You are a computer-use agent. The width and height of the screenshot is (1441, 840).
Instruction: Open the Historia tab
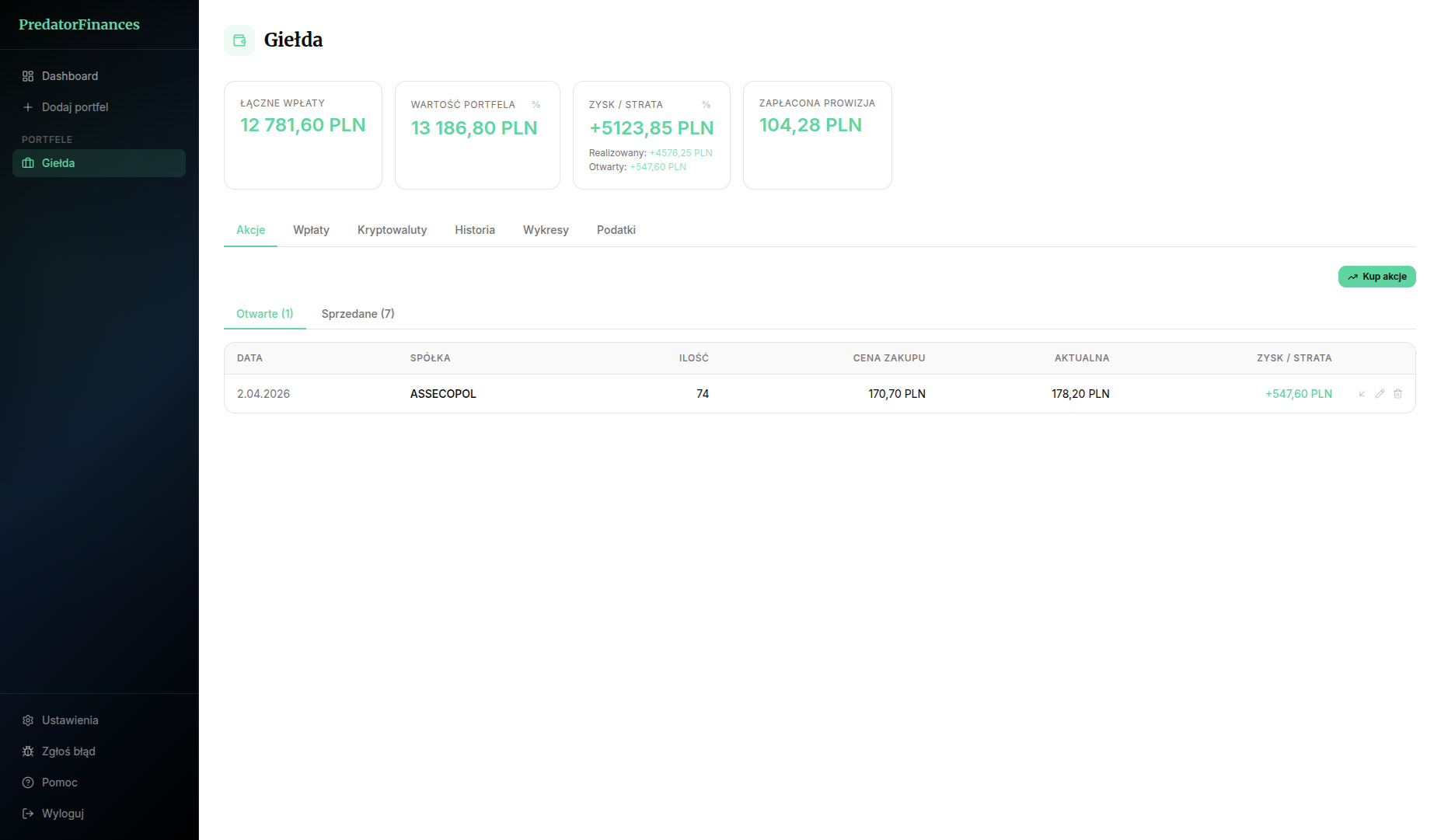click(474, 230)
